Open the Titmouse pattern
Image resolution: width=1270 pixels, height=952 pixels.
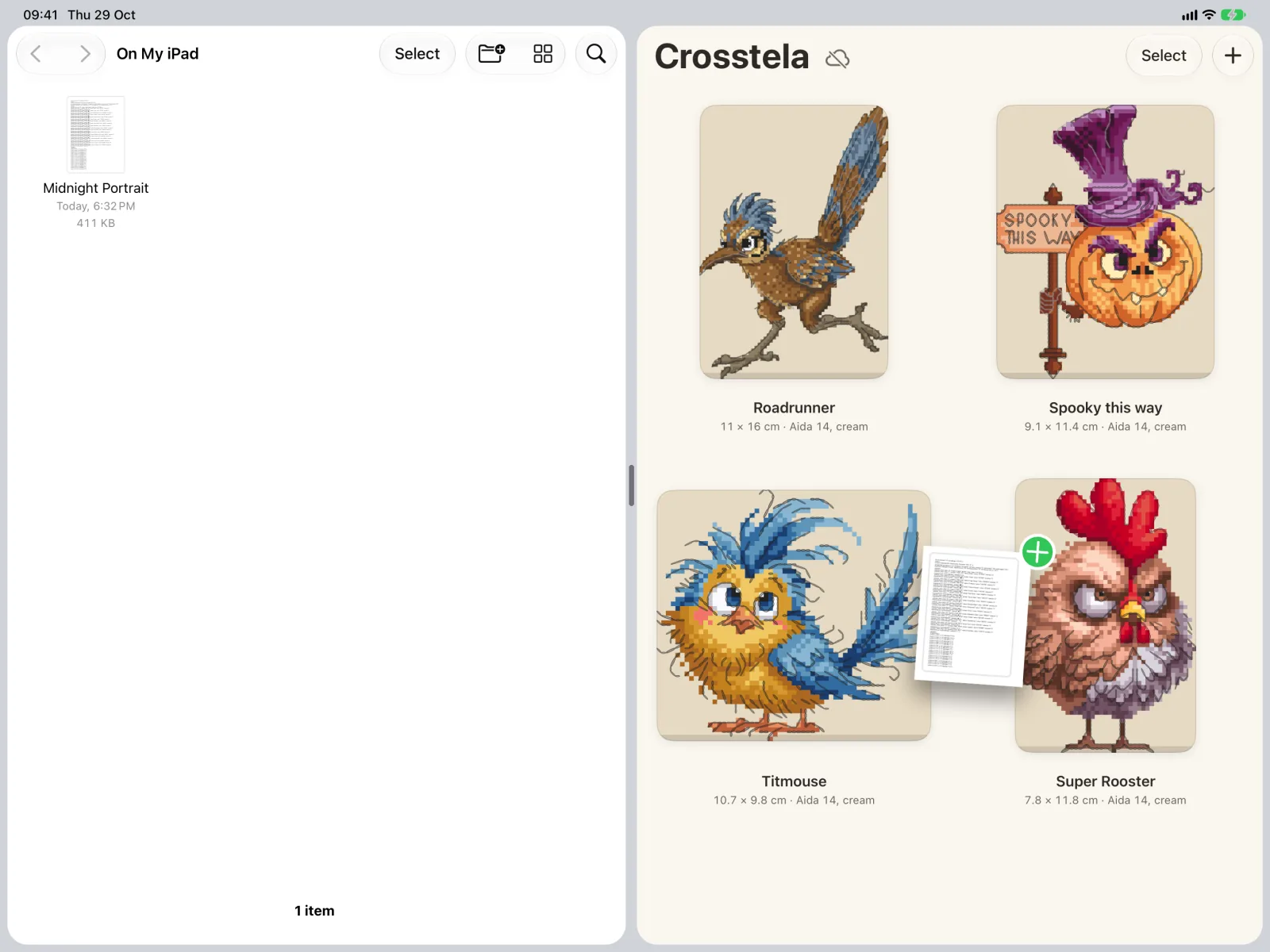point(794,615)
